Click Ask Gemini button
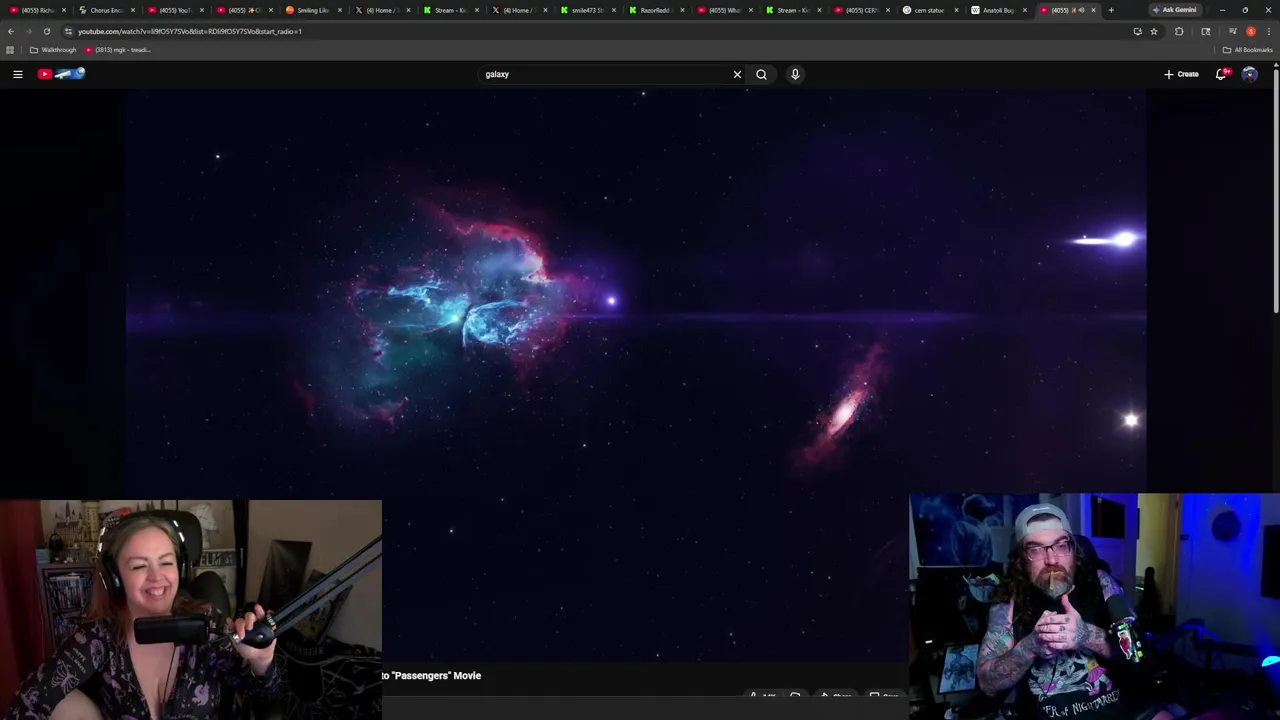Screen dimensions: 1280x720 pos(1174,10)
